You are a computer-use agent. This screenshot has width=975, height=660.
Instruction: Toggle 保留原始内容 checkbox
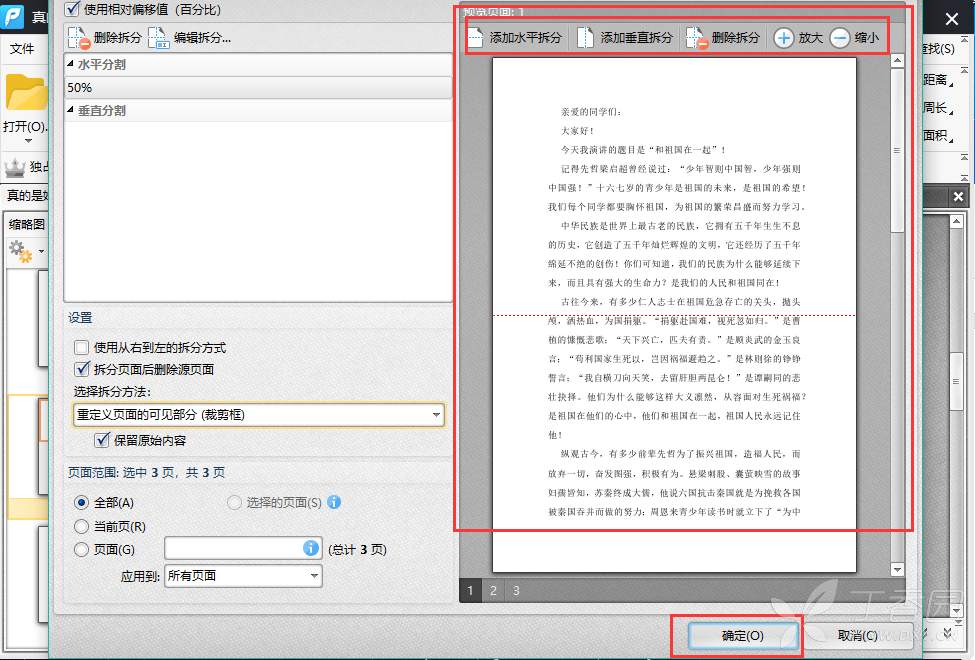click(101, 440)
